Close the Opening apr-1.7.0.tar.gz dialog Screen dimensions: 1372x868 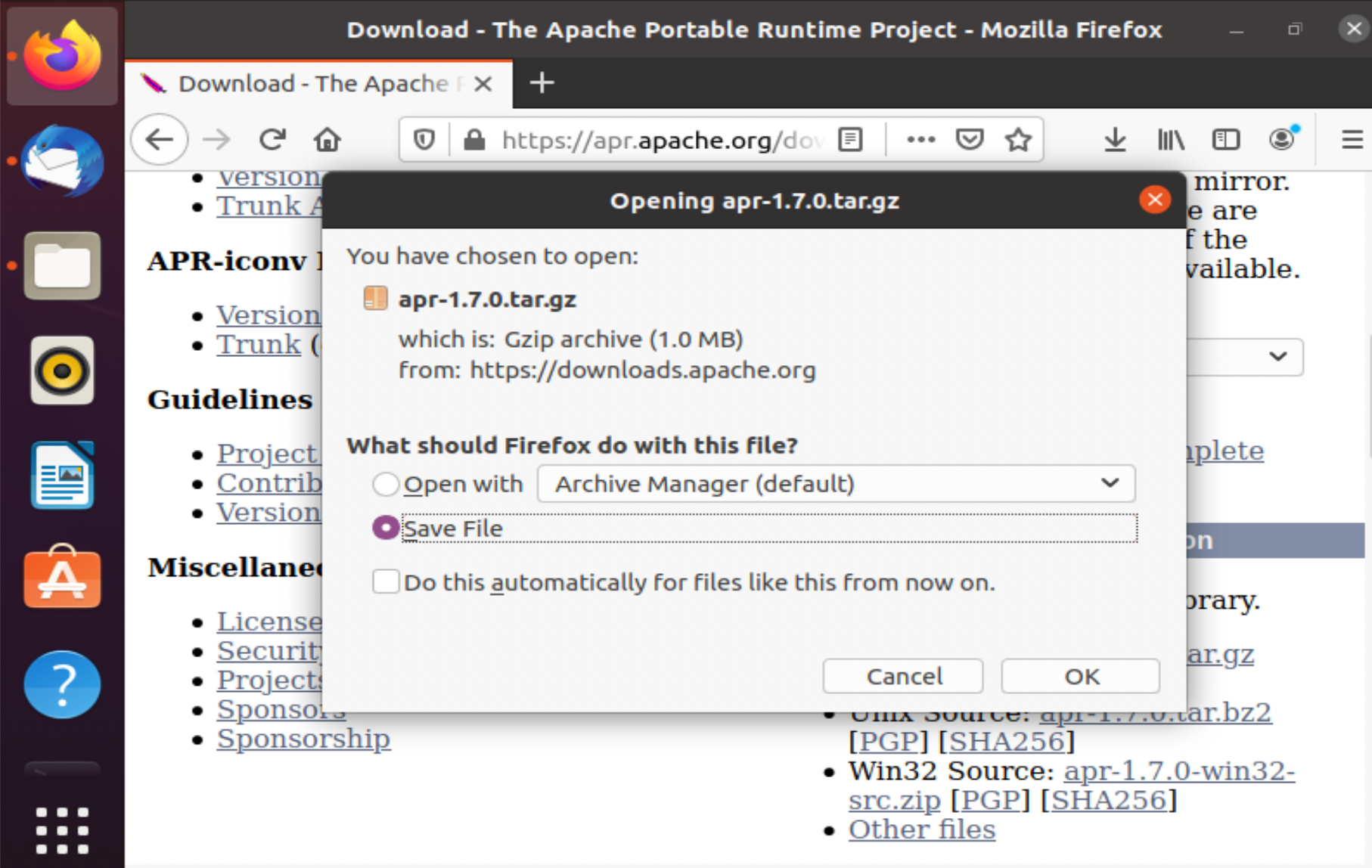(x=1154, y=200)
